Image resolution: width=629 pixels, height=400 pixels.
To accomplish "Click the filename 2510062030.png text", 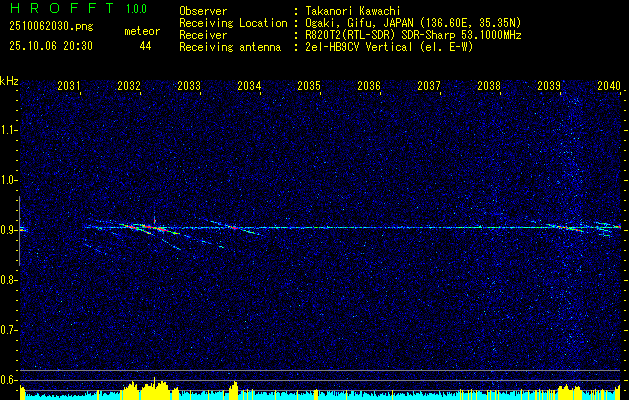I will [51, 27].
